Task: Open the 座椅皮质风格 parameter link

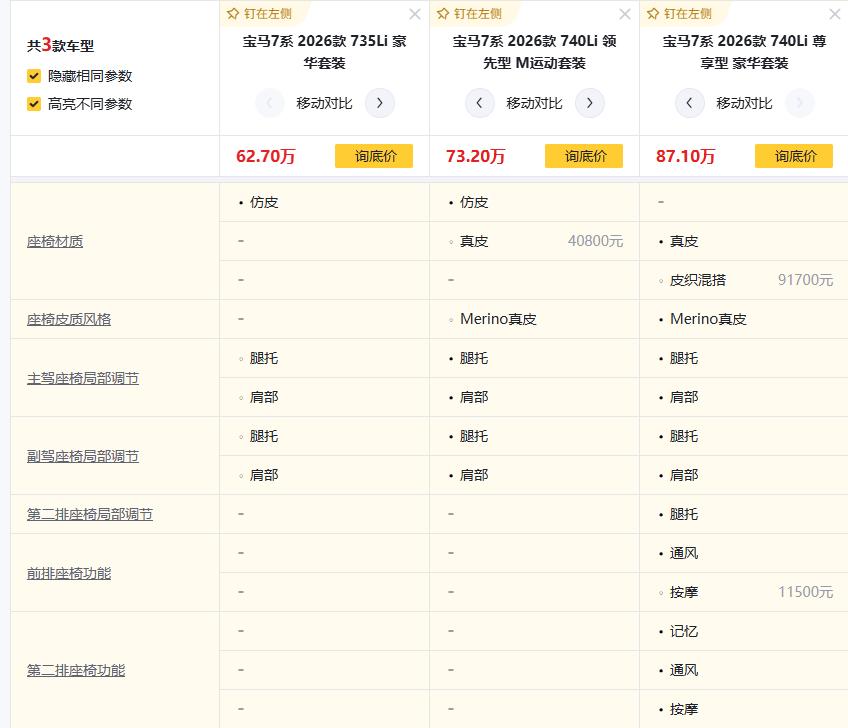Action: point(69,319)
